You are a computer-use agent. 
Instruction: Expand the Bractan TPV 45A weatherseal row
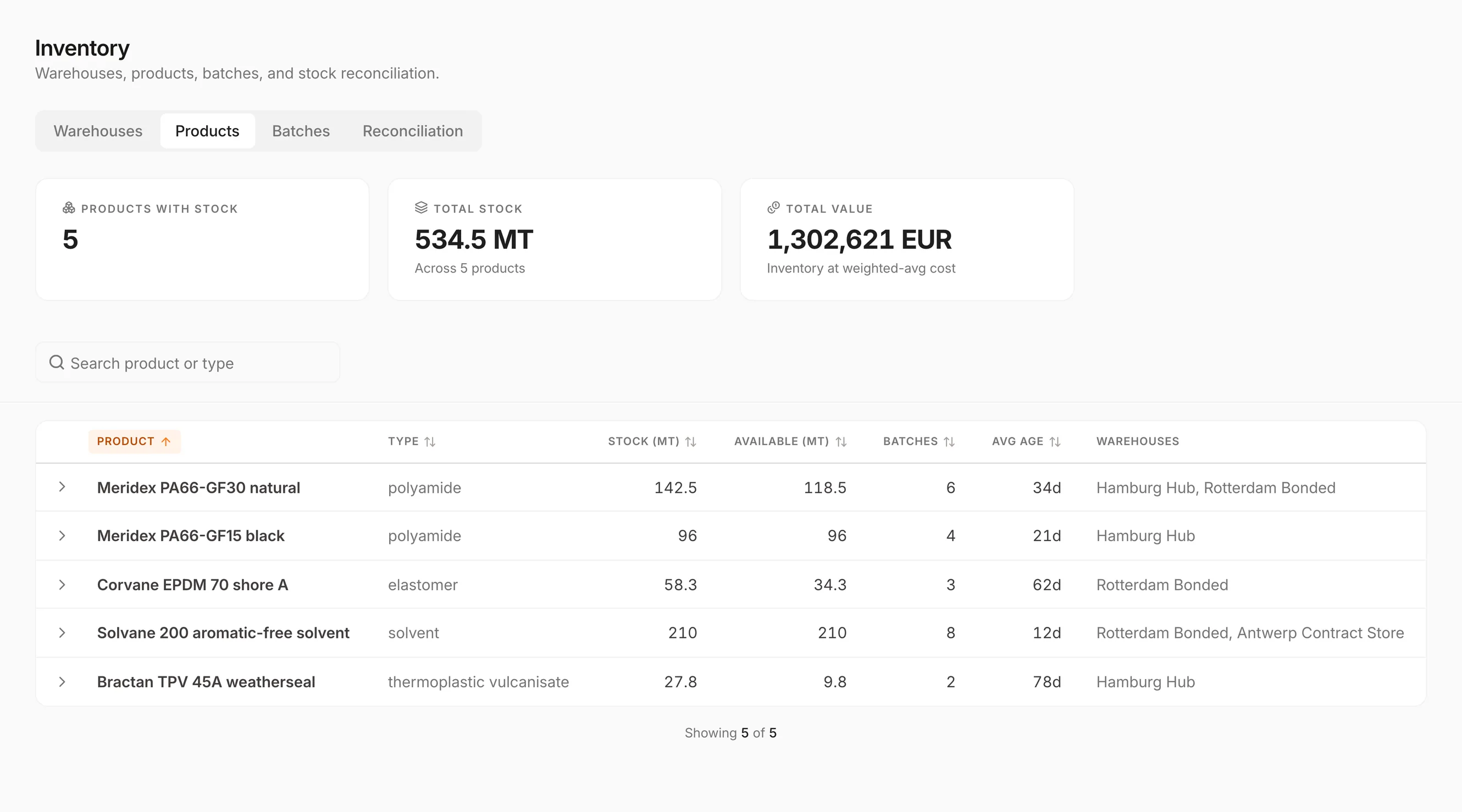tap(63, 681)
